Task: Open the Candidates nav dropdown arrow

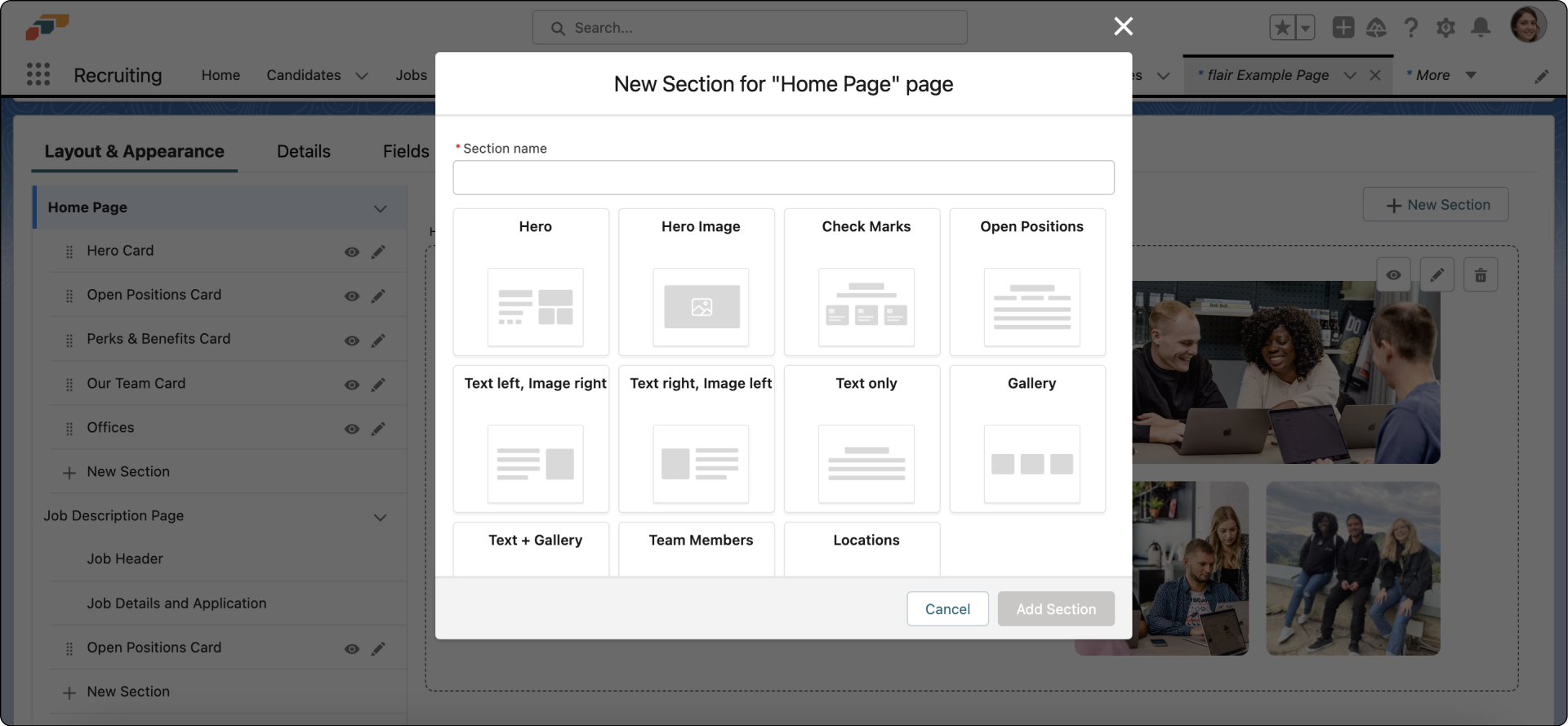Action: point(362,76)
